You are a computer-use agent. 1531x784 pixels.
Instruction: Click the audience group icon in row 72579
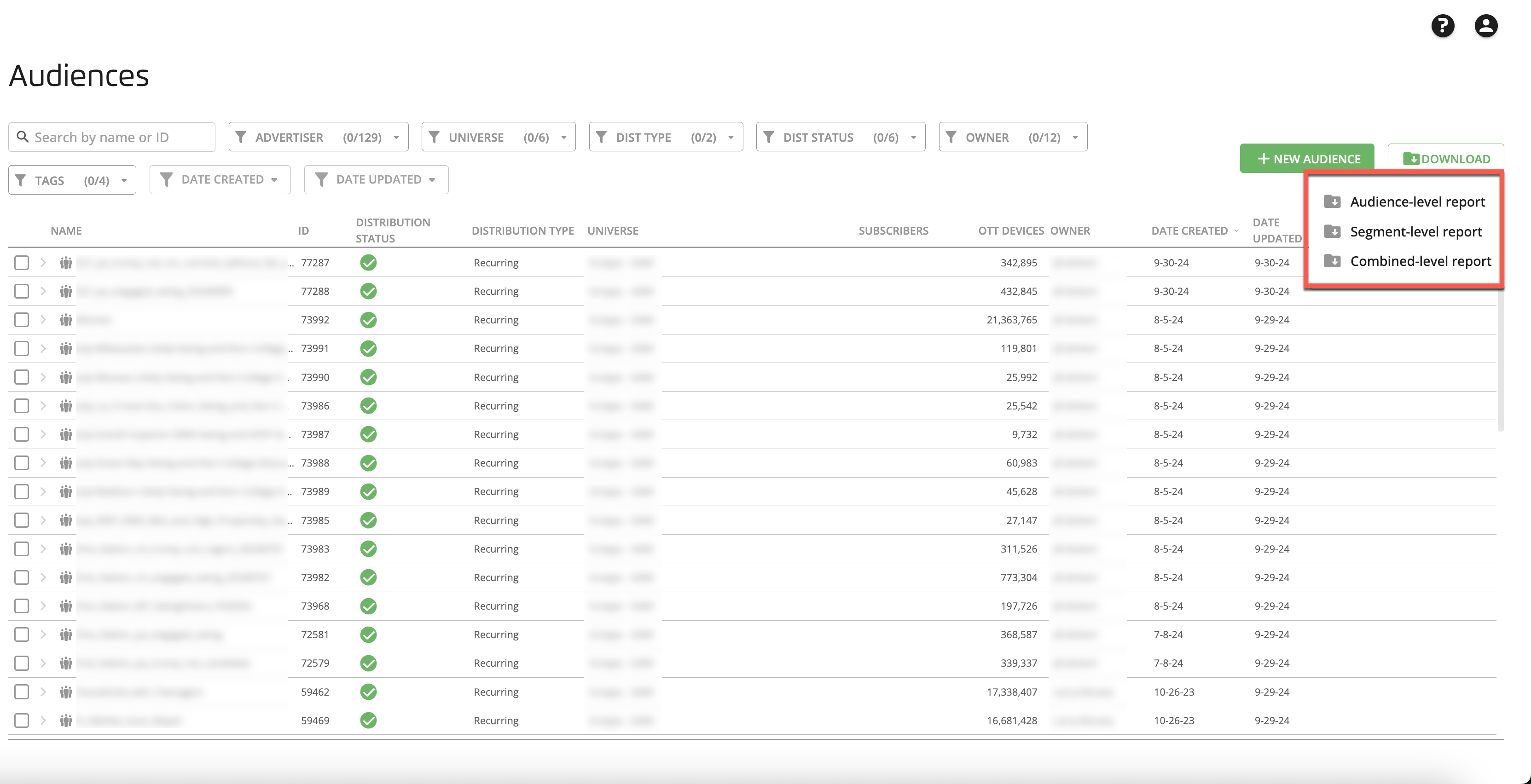pos(66,663)
